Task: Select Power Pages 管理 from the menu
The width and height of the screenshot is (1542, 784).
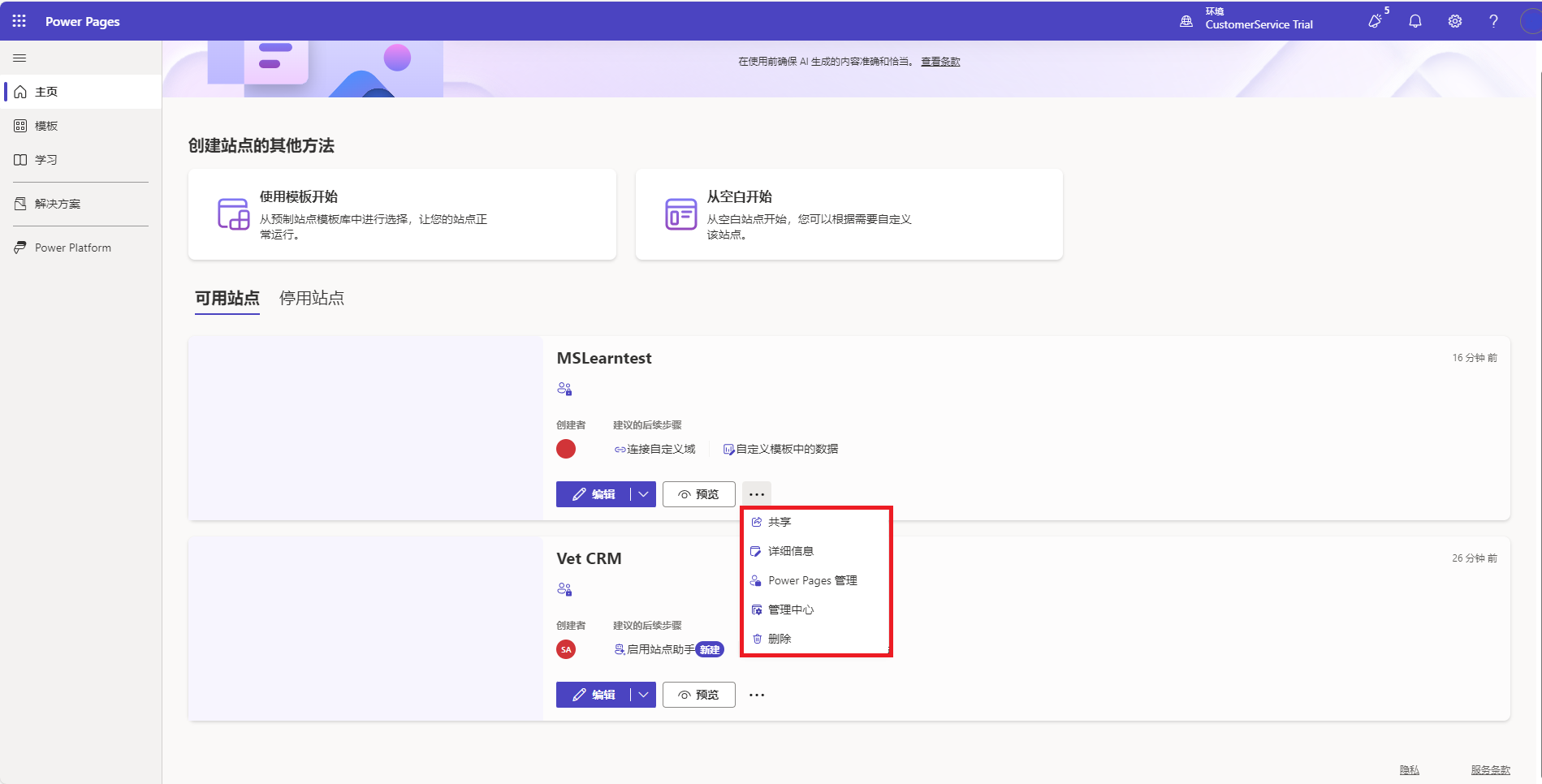Action: coord(817,580)
